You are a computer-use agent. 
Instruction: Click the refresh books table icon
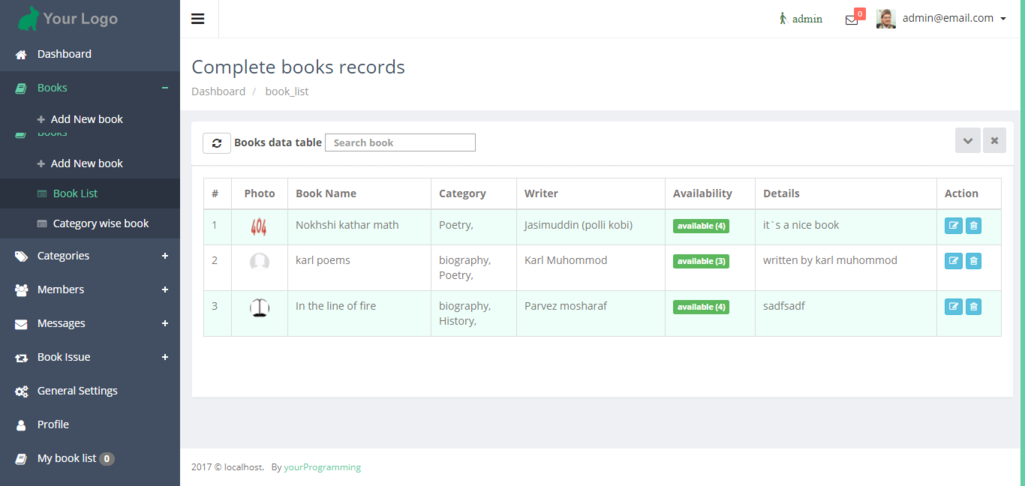[x=216, y=143]
